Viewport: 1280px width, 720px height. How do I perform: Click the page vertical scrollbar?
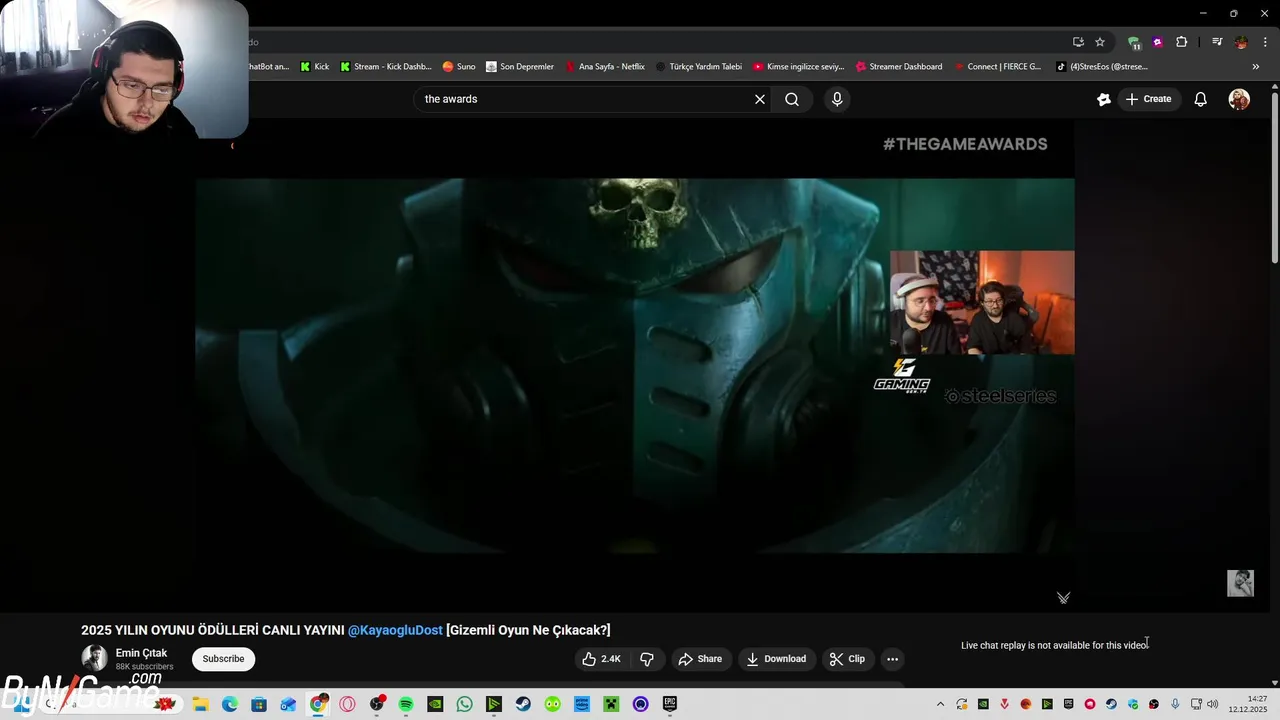coord(1275,180)
